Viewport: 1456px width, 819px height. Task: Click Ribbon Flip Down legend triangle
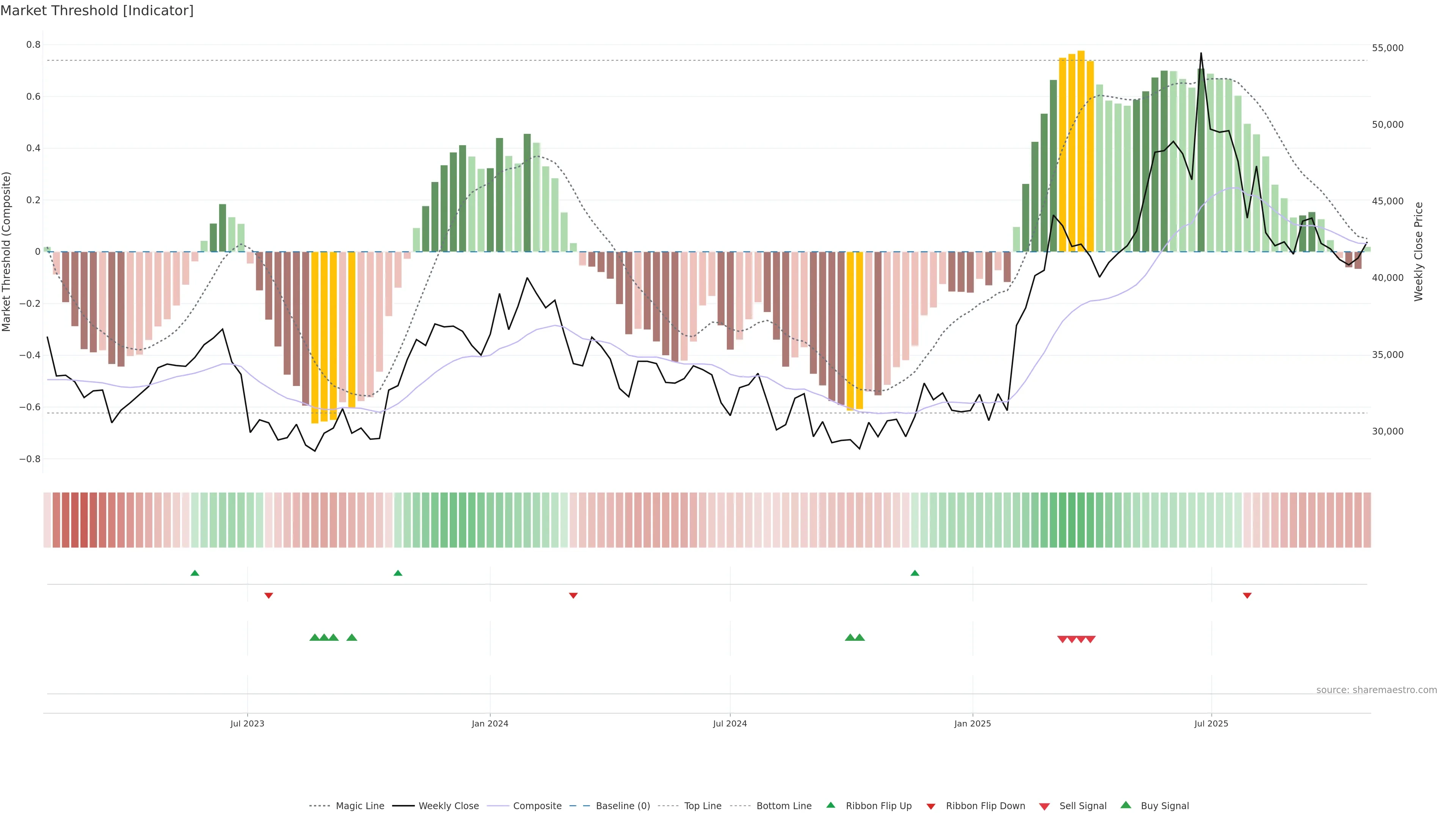click(931, 806)
